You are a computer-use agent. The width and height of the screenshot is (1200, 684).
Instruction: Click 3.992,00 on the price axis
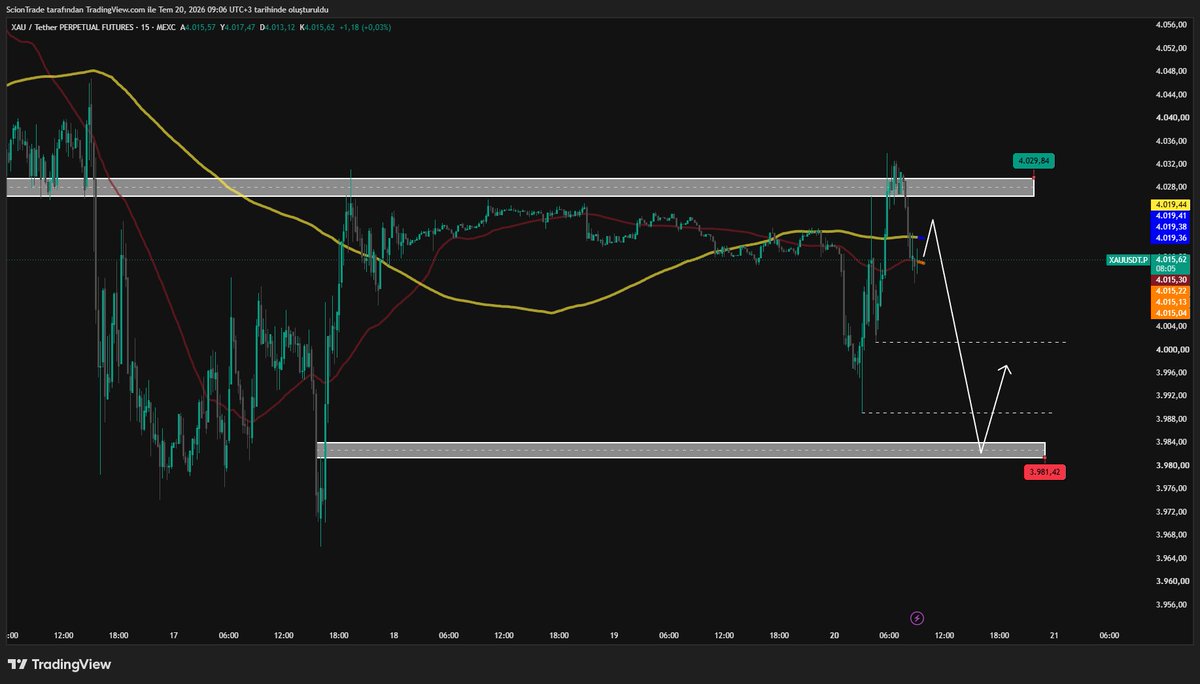(1170, 395)
